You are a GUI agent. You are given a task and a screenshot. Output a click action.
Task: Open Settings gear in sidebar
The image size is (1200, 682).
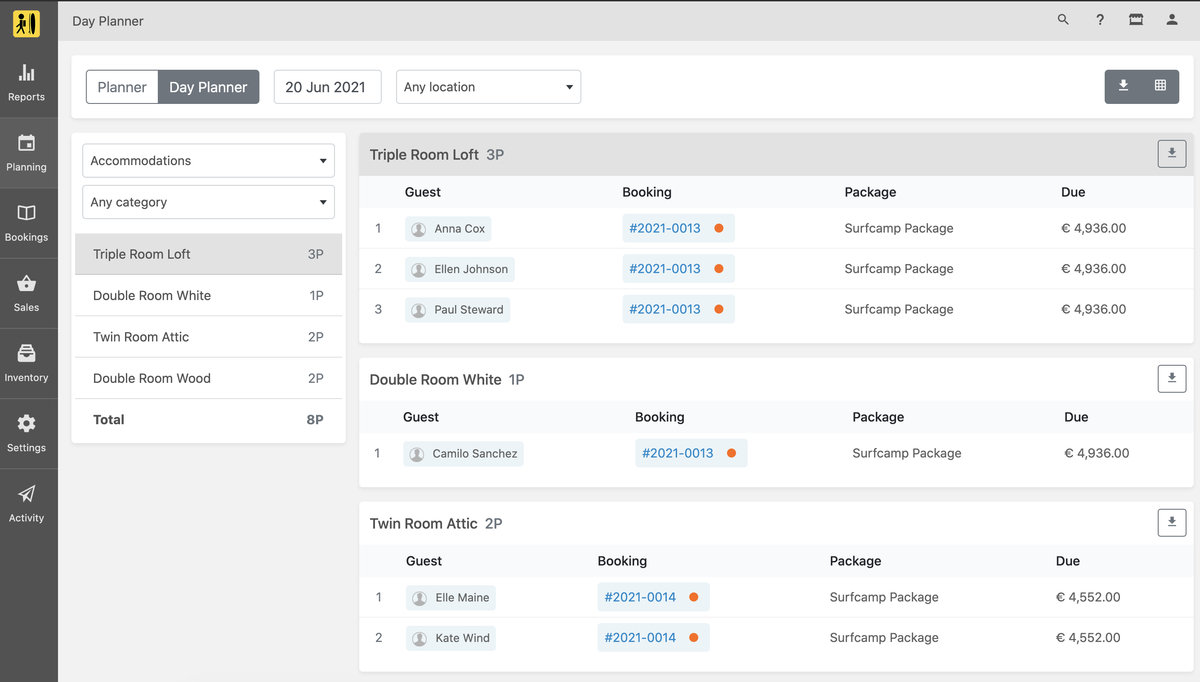click(27, 433)
